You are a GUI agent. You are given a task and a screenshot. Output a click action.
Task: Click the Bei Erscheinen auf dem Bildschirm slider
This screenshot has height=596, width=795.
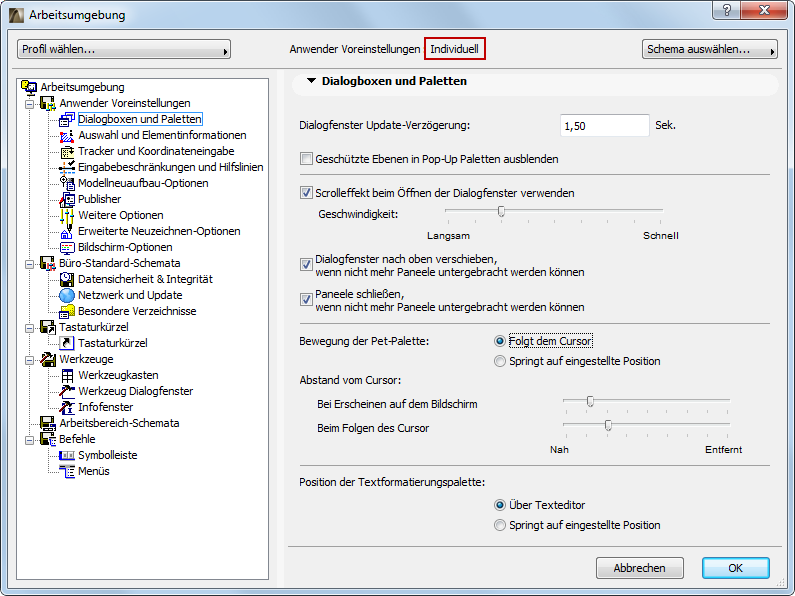[590, 401]
